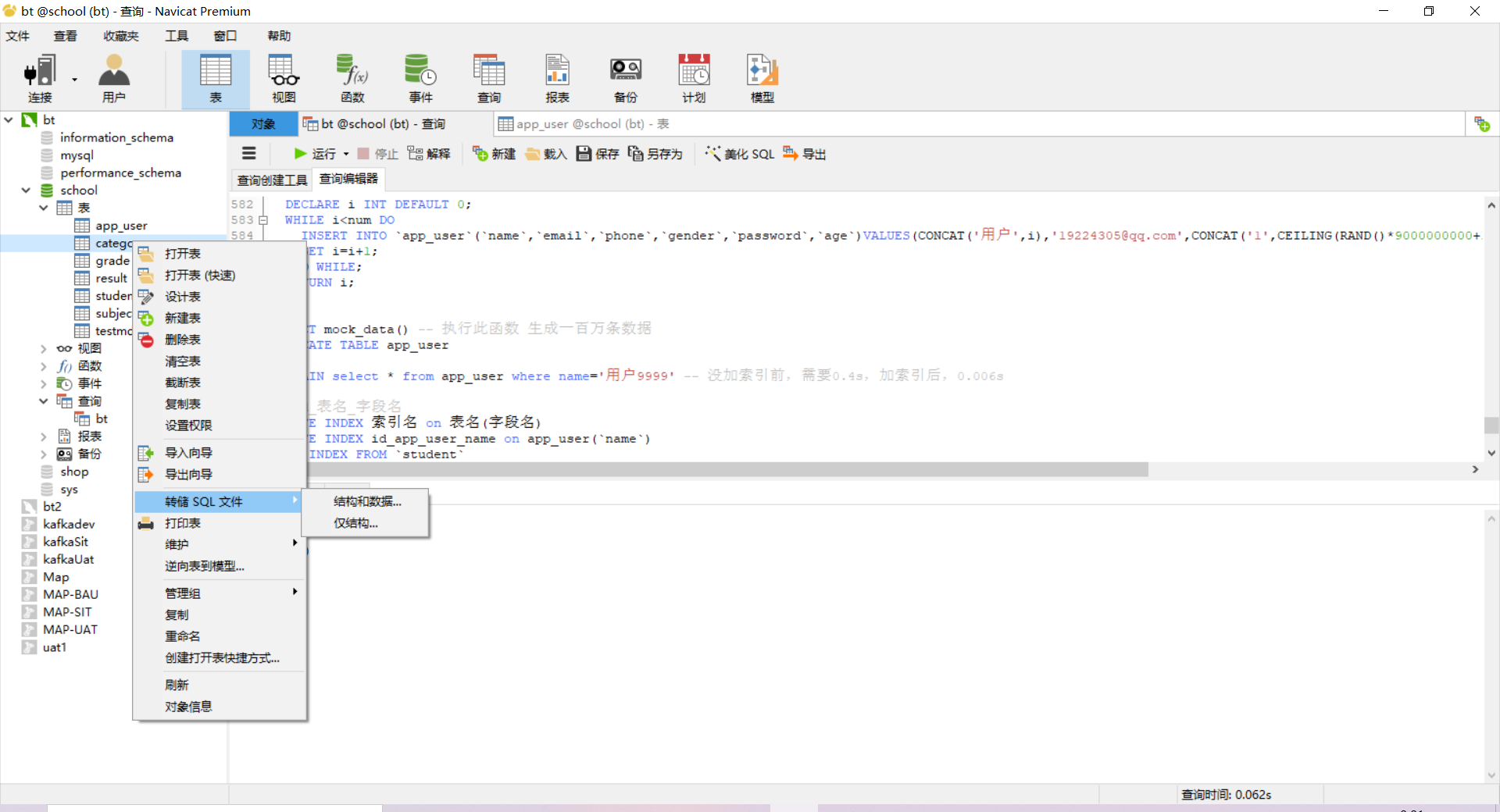Open the 模型 model section
The height and width of the screenshot is (812, 1500).
point(762,78)
